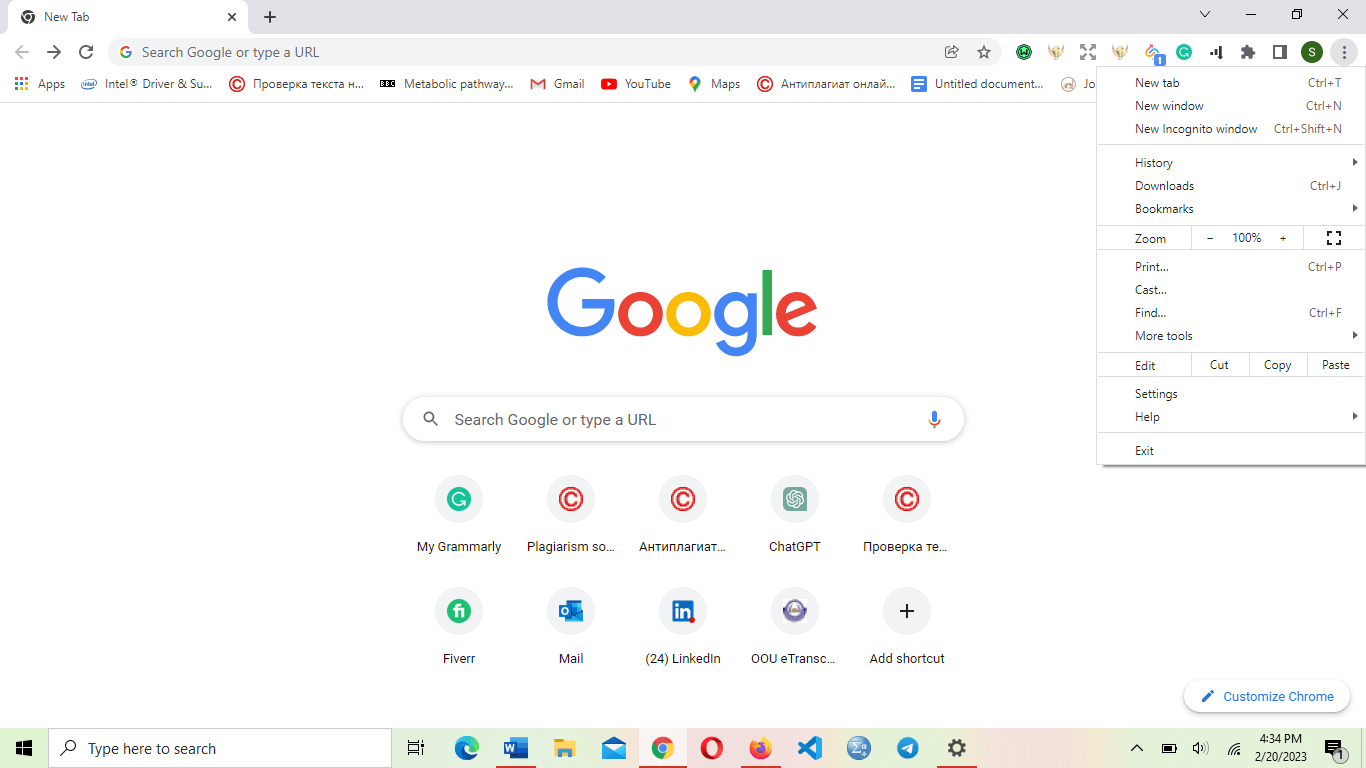Increase zoom with the plus button

tap(1283, 238)
